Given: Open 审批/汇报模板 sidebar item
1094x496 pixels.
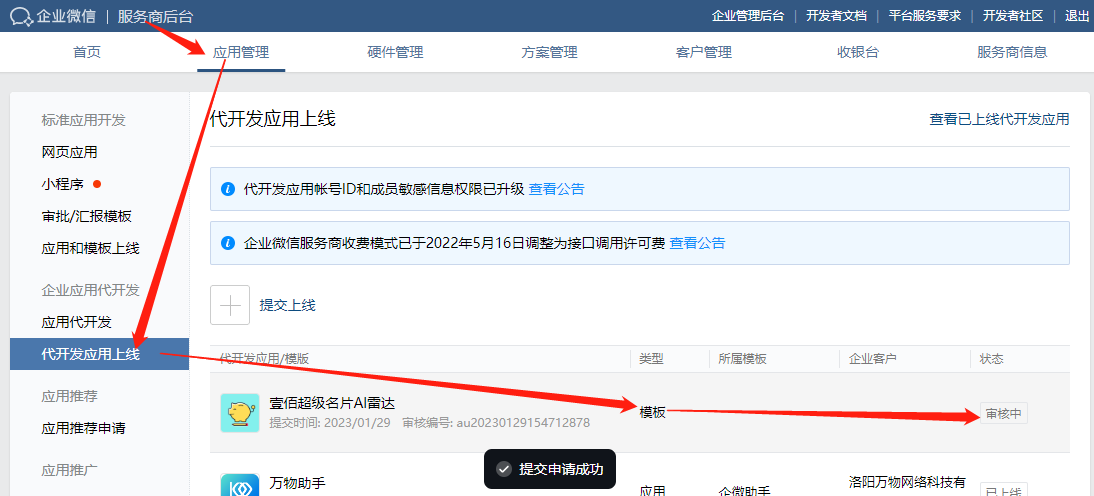Looking at the screenshot, I should (87, 216).
